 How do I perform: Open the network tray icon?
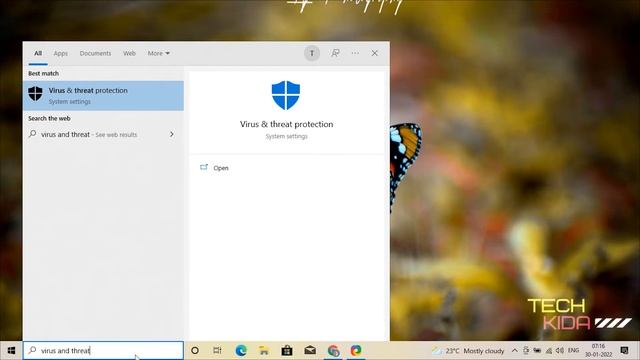(x=549, y=351)
